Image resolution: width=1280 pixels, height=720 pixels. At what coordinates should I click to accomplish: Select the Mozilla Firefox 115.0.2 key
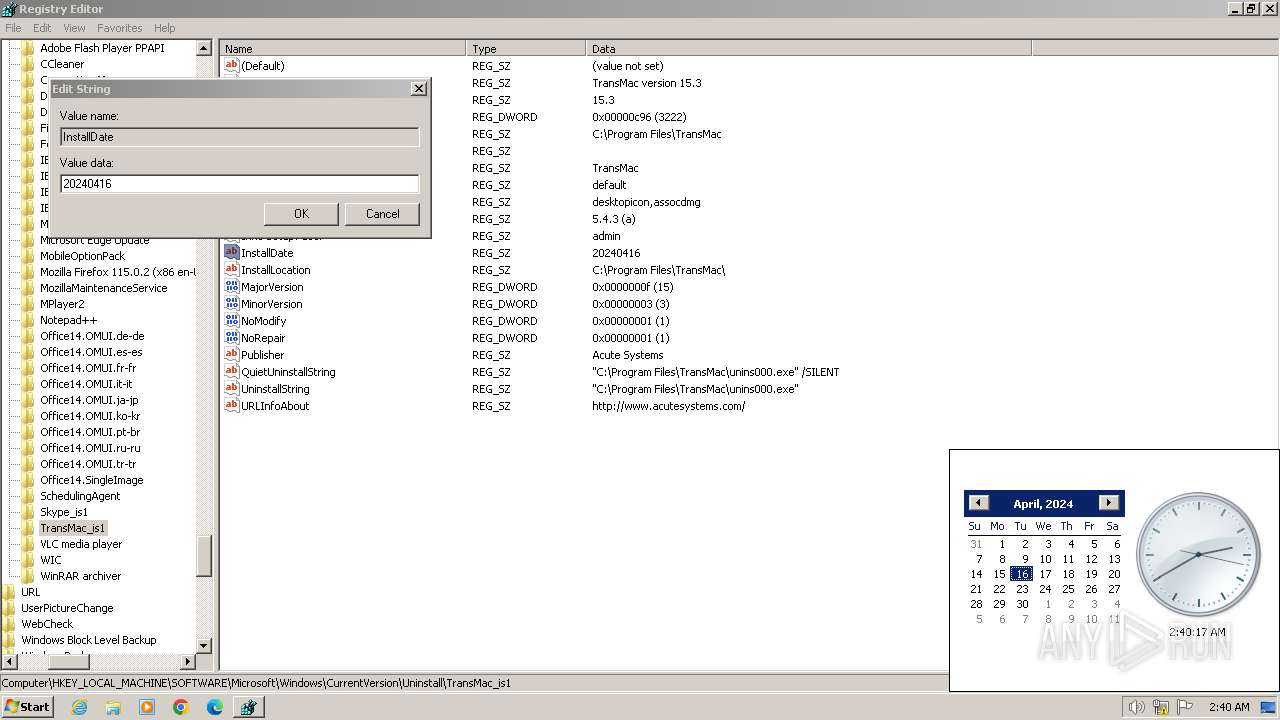click(x=117, y=272)
